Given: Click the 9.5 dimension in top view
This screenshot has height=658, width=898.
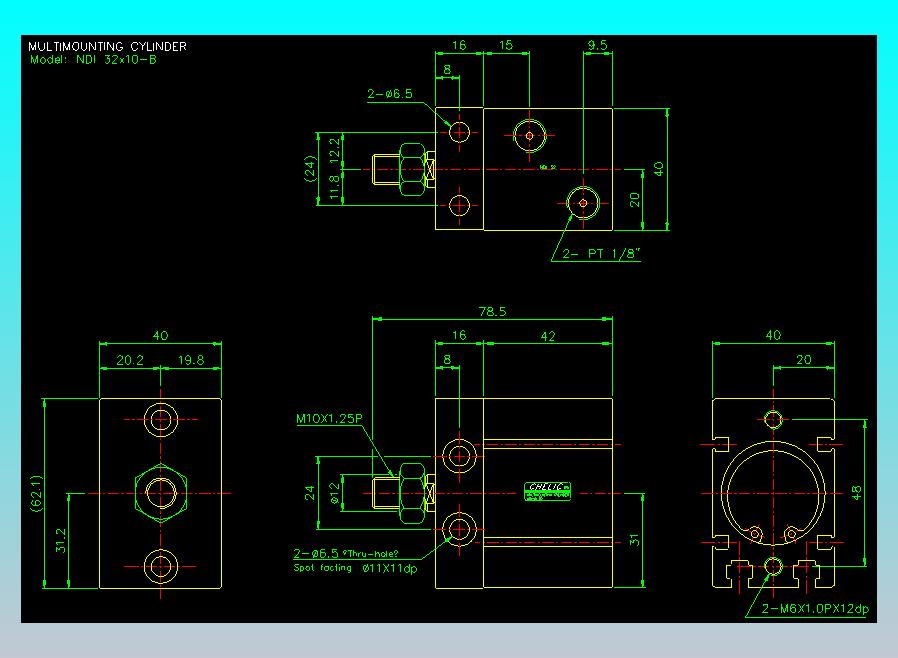Looking at the screenshot, I should 597,45.
